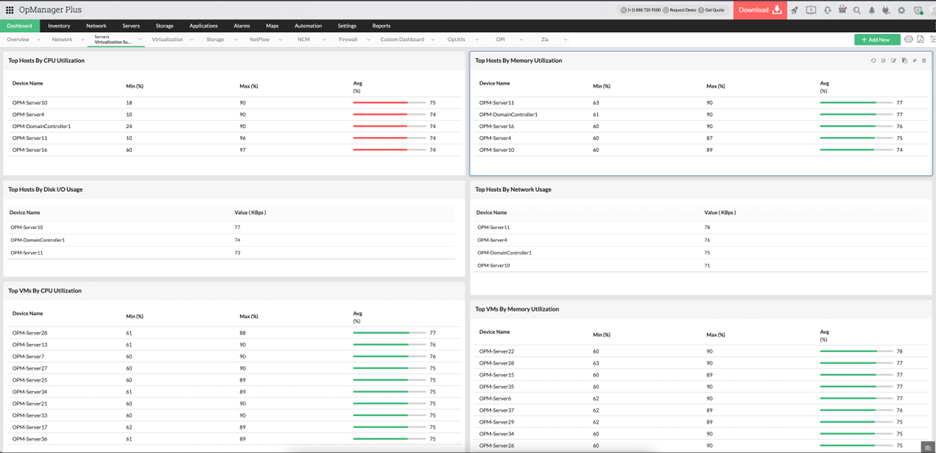The image size is (936, 453).
Task: Click the green Add New button
Action: tap(875, 40)
